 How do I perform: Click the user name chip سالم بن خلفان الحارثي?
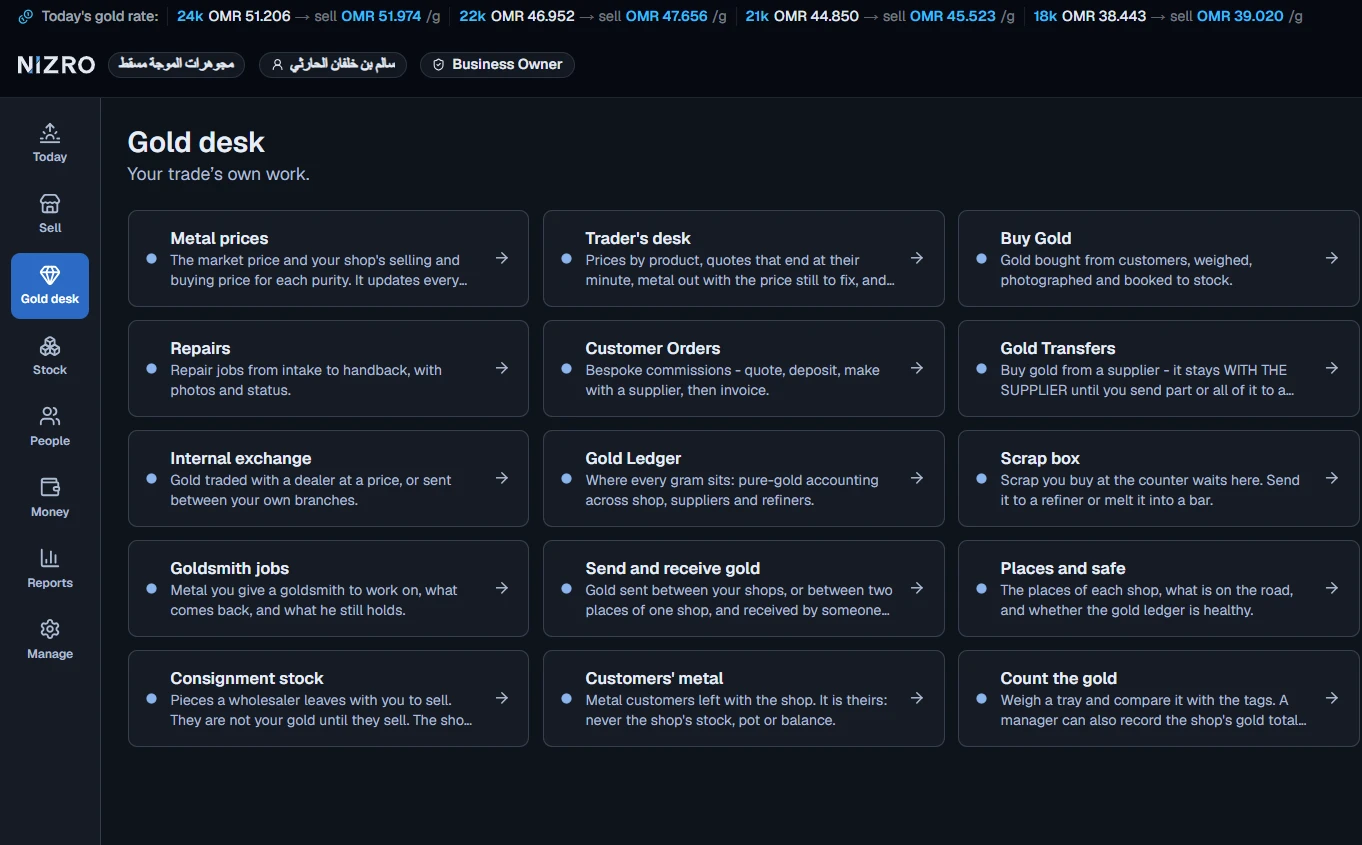(333, 65)
